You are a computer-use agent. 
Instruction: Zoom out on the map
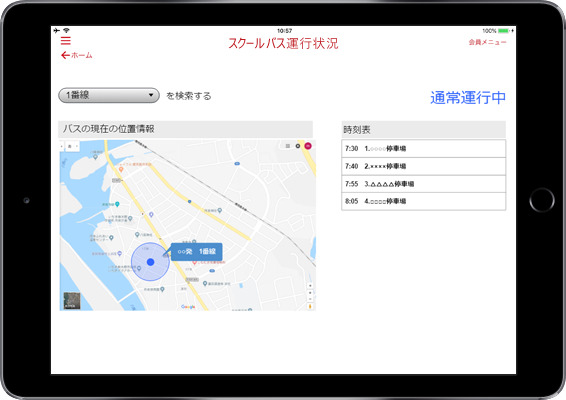click(x=310, y=299)
